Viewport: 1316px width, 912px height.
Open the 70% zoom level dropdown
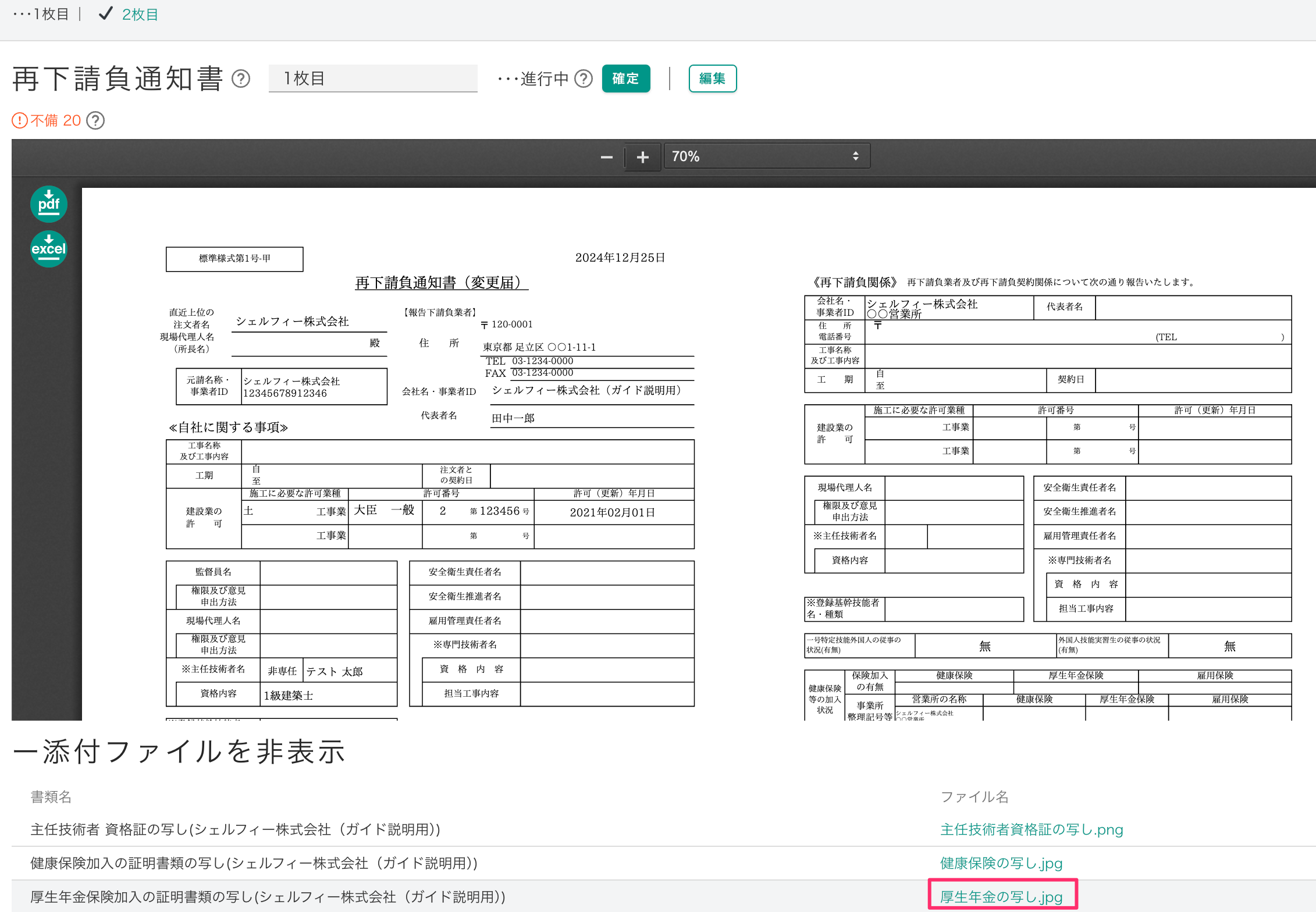coord(766,156)
